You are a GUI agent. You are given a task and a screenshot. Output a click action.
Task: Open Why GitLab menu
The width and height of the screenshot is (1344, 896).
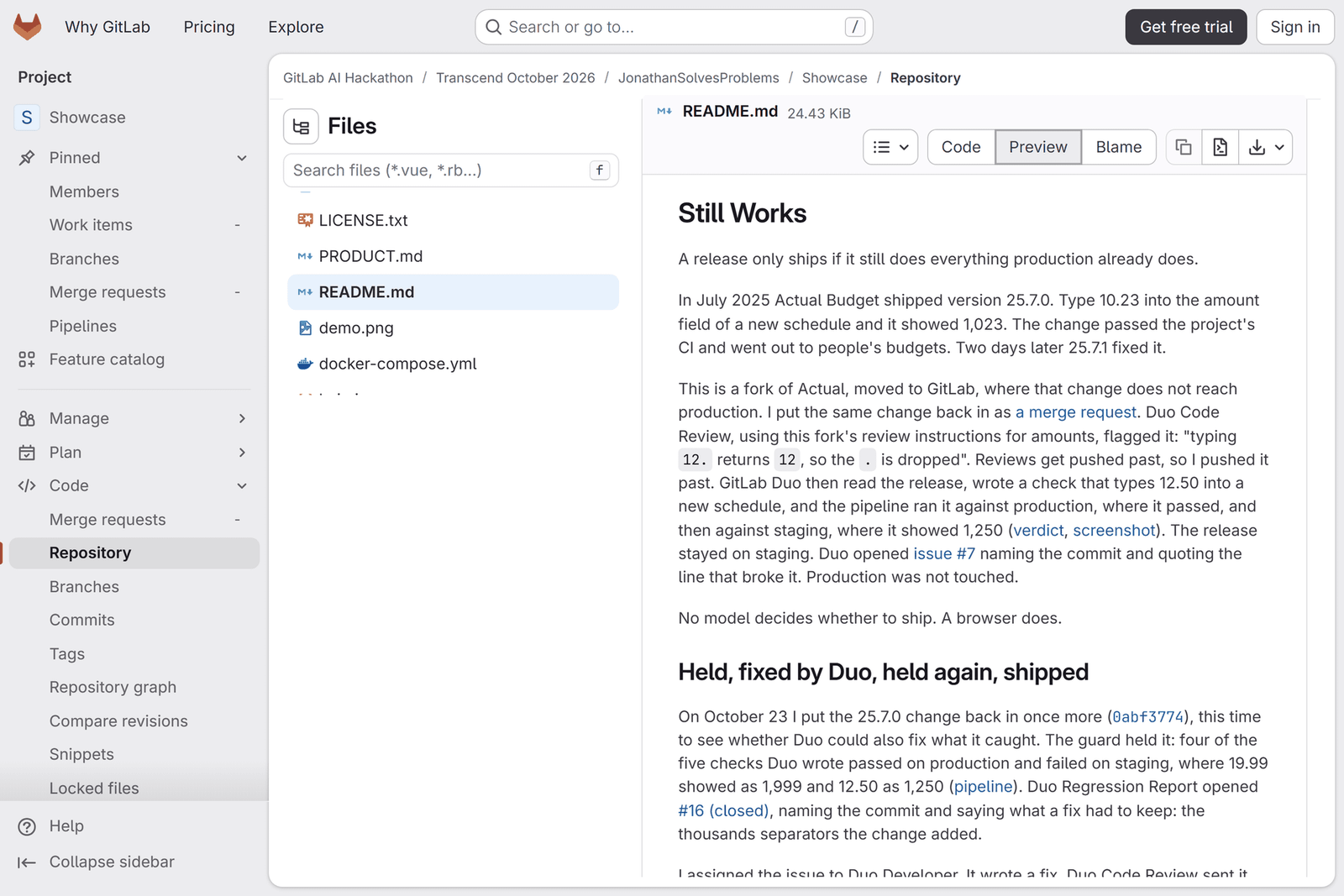tap(108, 27)
